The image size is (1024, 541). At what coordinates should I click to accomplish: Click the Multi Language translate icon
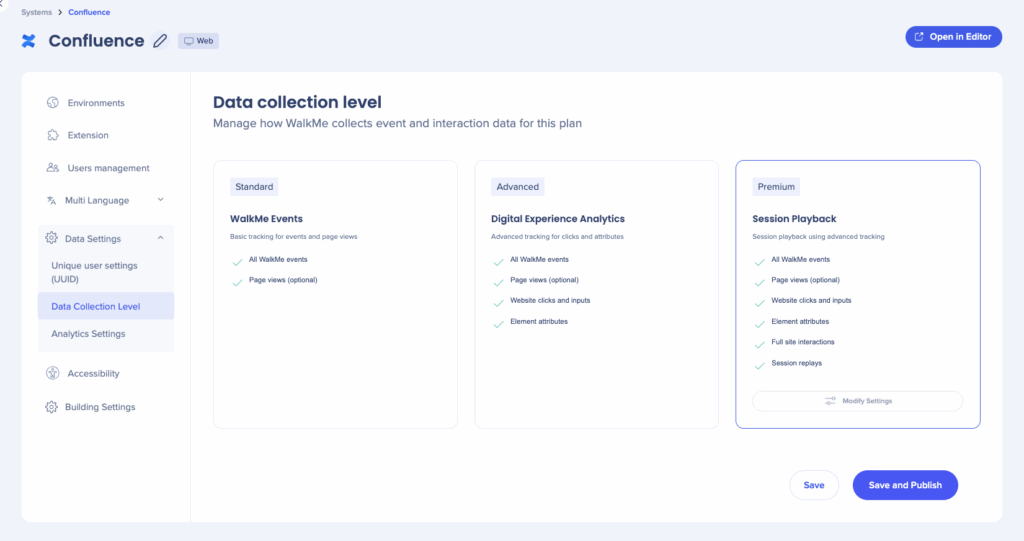point(52,200)
